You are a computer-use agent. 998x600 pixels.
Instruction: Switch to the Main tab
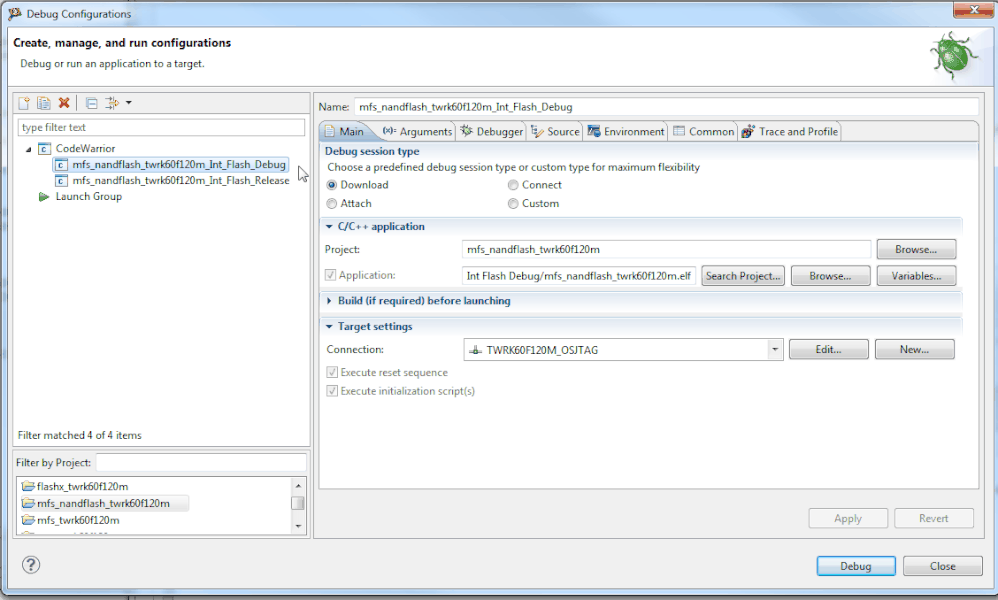click(x=344, y=132)
